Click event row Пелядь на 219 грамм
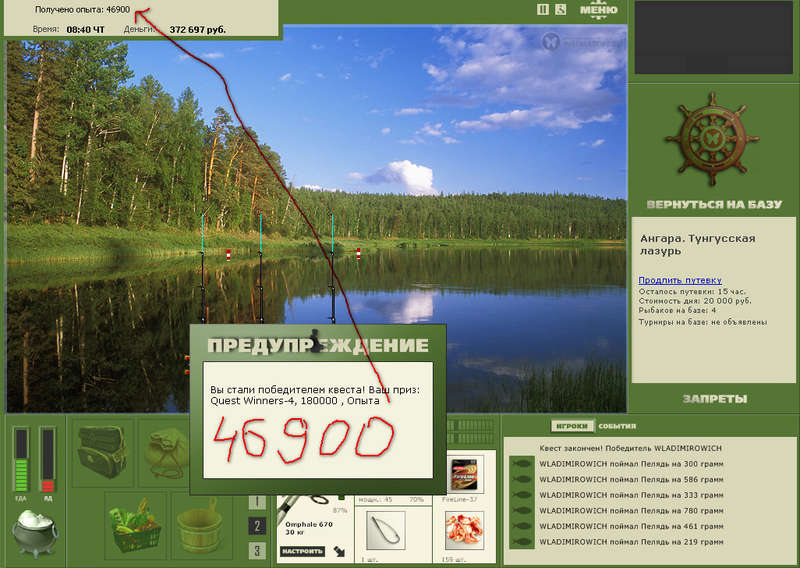The width and height of the screenshot is (800, 568). (x=631, y=542)
